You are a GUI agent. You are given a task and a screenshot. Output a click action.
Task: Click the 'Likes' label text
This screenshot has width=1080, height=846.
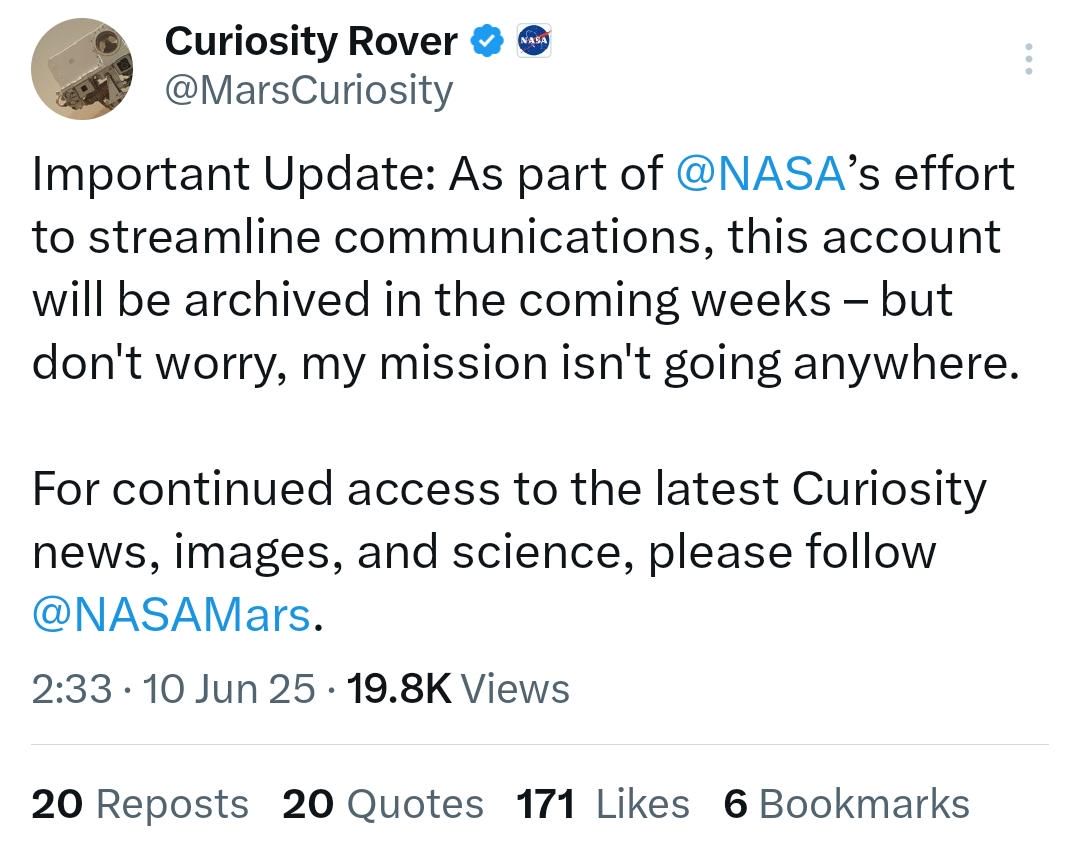(643, 803)
